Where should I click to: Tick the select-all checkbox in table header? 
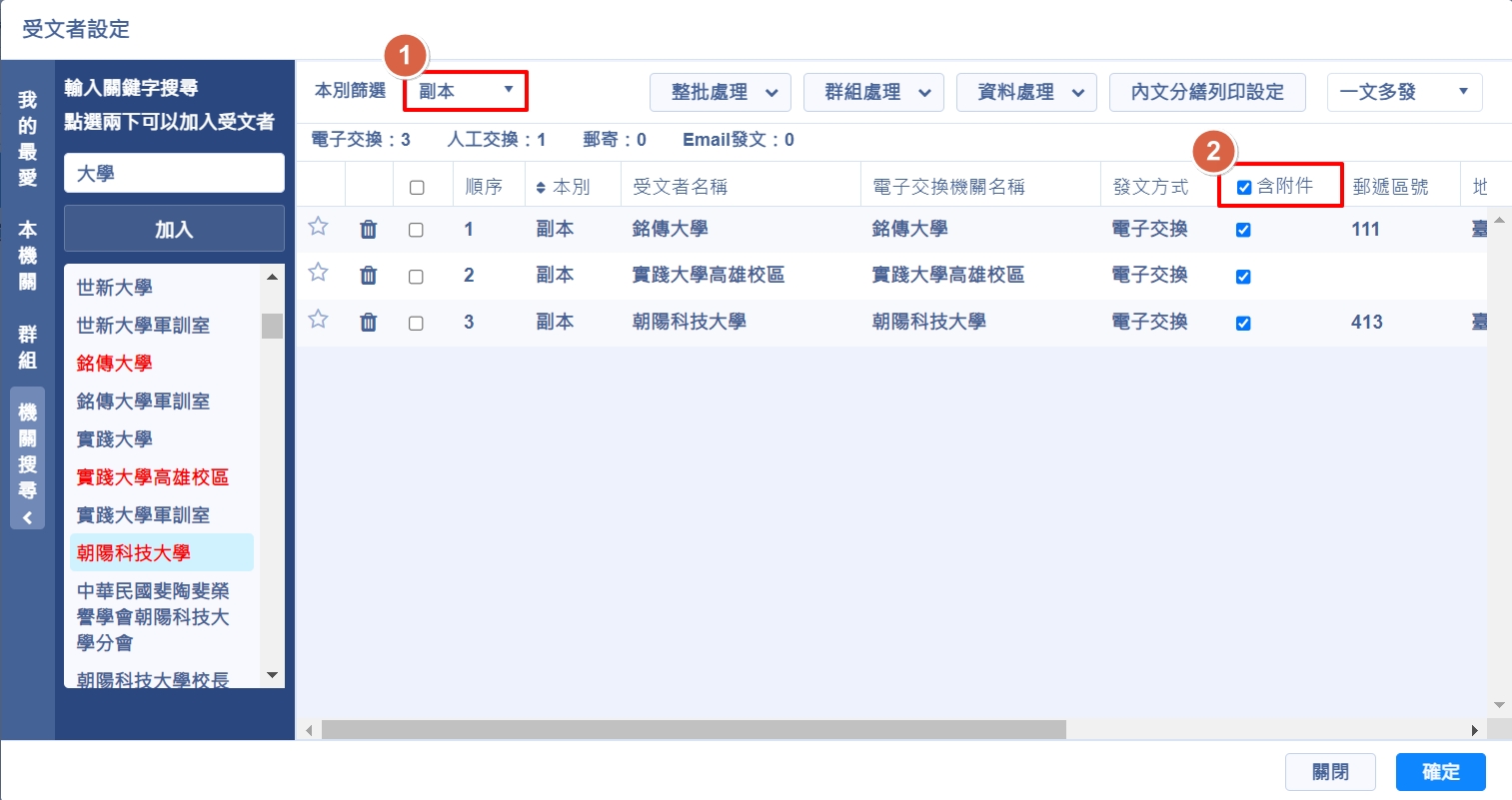(417, 187)
